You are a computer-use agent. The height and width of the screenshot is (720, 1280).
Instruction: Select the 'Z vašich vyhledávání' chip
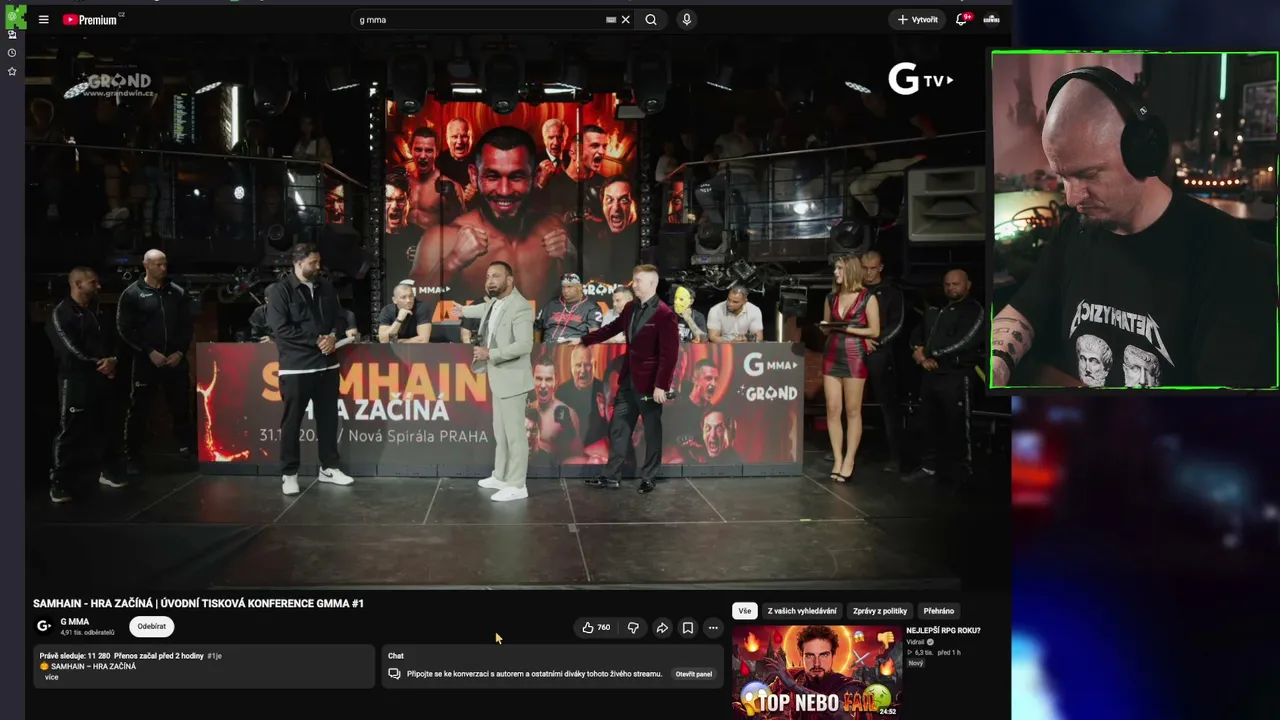point(802,611)
